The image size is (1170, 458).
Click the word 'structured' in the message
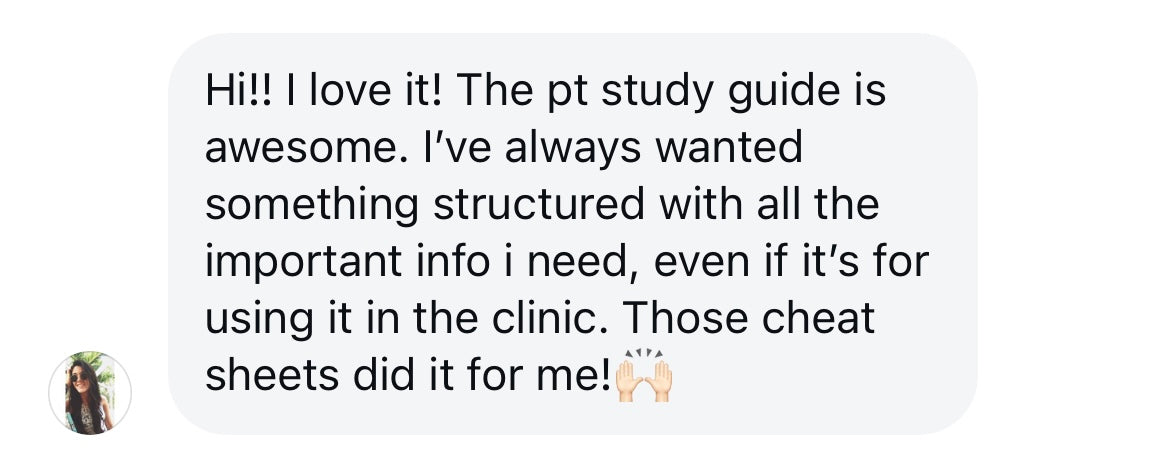pos(539,204)
